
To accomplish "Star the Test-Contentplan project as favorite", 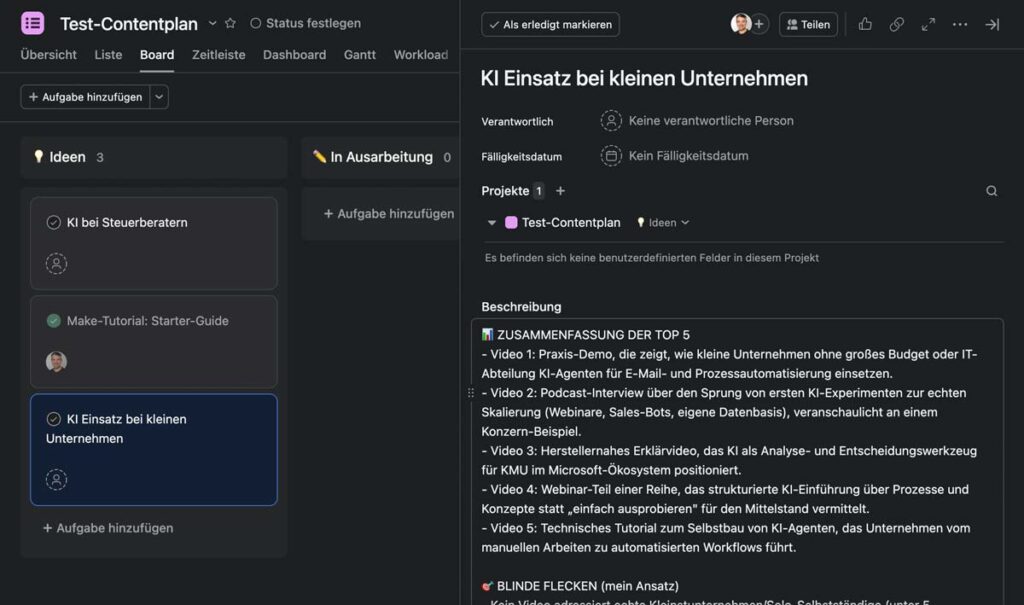I will click(x=231, y=24).
